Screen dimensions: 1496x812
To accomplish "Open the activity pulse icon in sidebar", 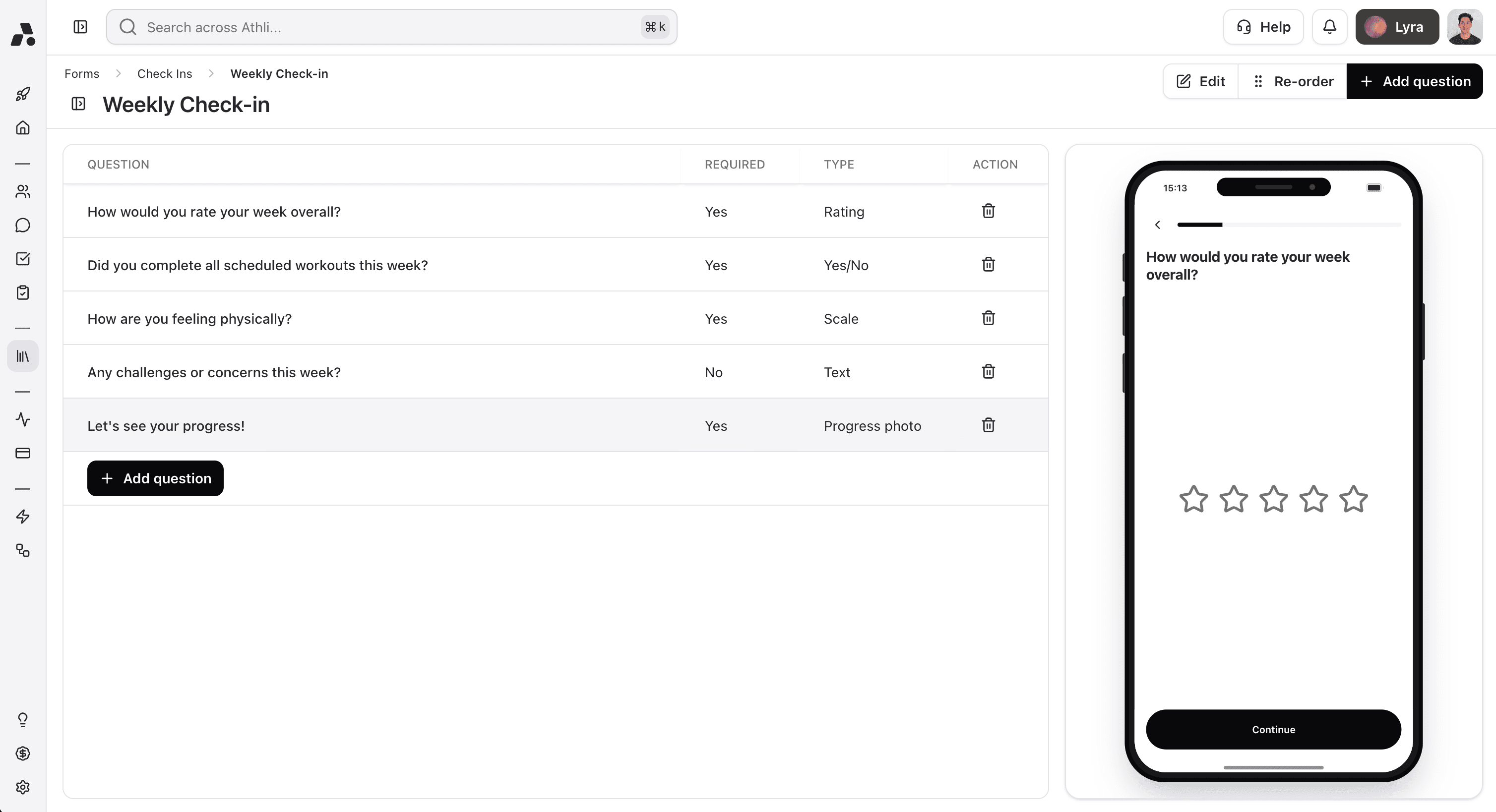I will [23, 420].
